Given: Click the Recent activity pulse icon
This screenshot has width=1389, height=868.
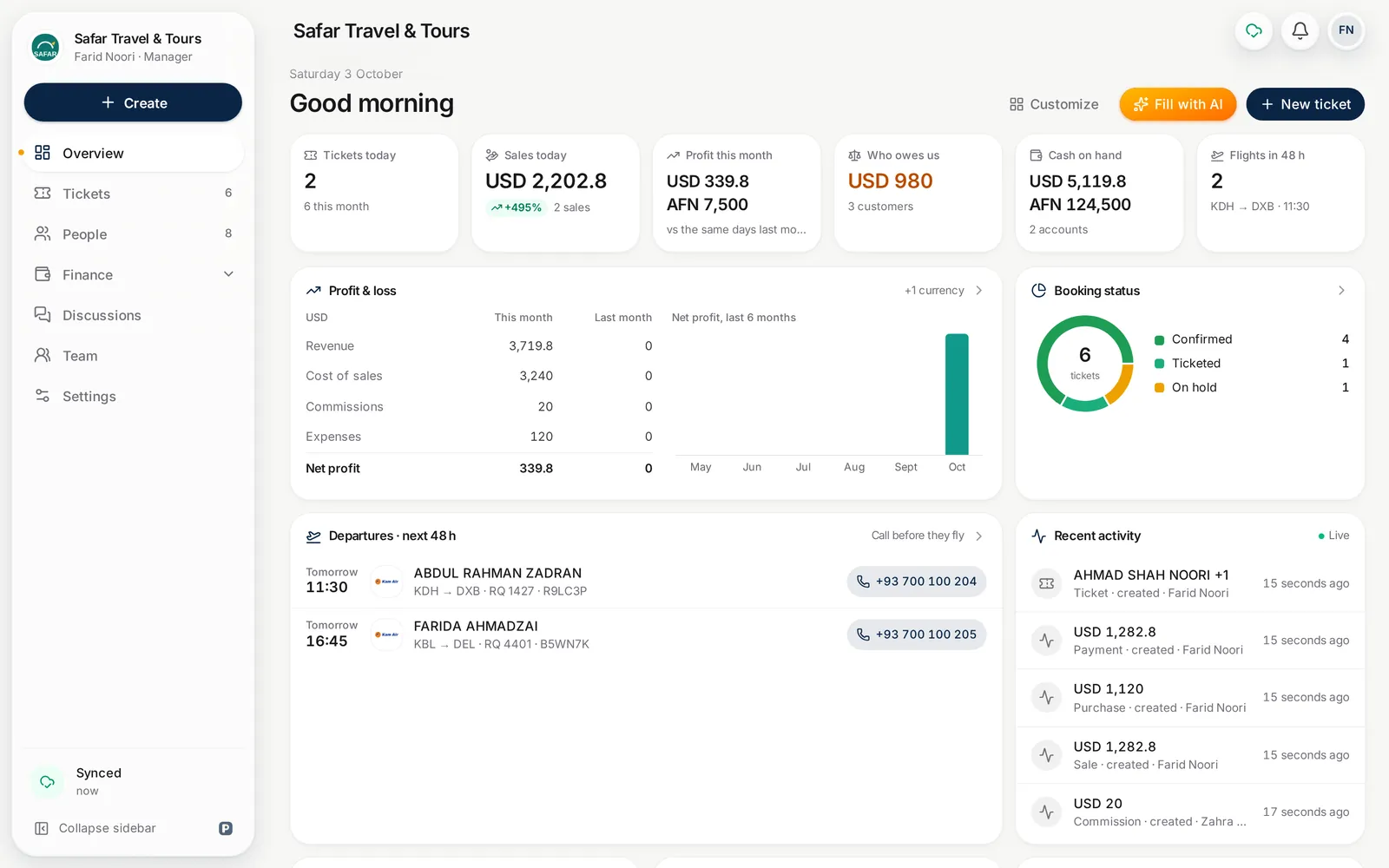Looking at the screenshot, I should tap(1038, 536).
